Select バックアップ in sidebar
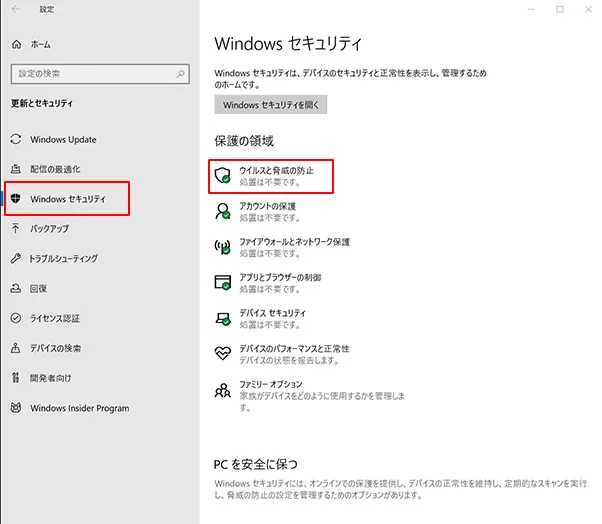The height and width of the screenshot is (524, 602). 50,228
